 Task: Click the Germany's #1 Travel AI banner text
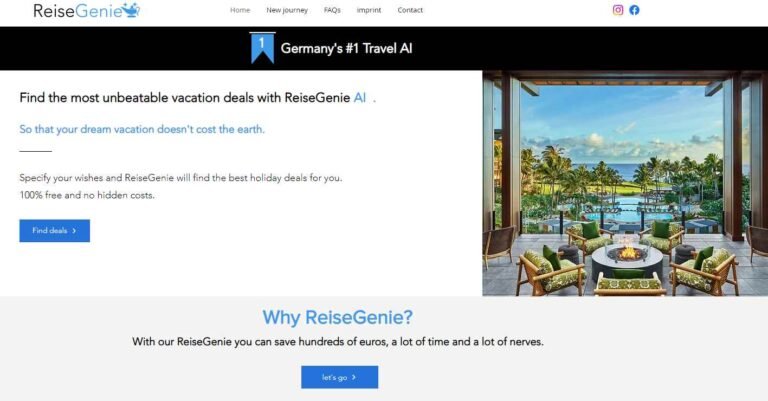[x=346, y=48]
